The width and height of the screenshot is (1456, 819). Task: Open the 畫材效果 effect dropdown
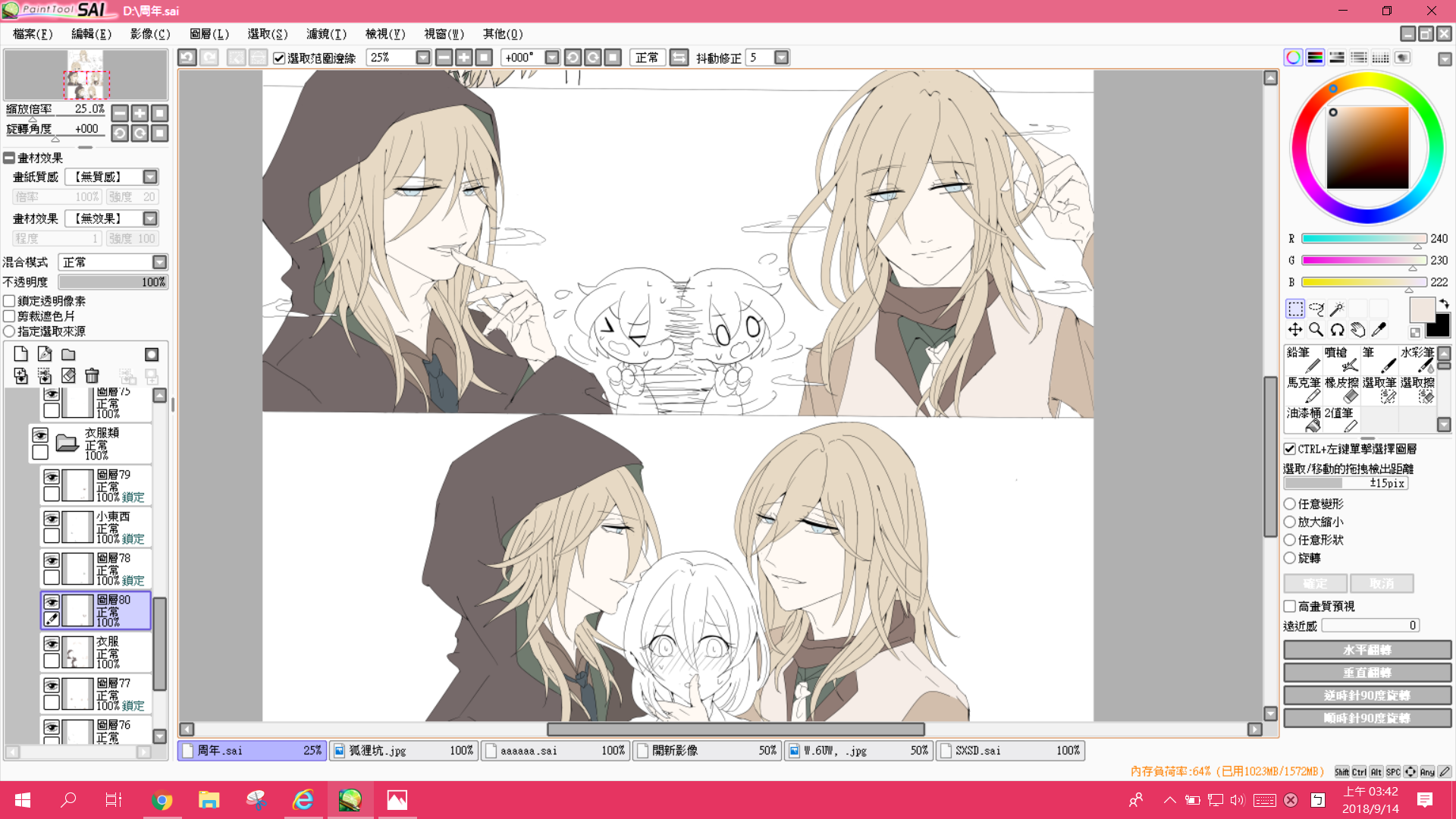(x=150, y=218)
